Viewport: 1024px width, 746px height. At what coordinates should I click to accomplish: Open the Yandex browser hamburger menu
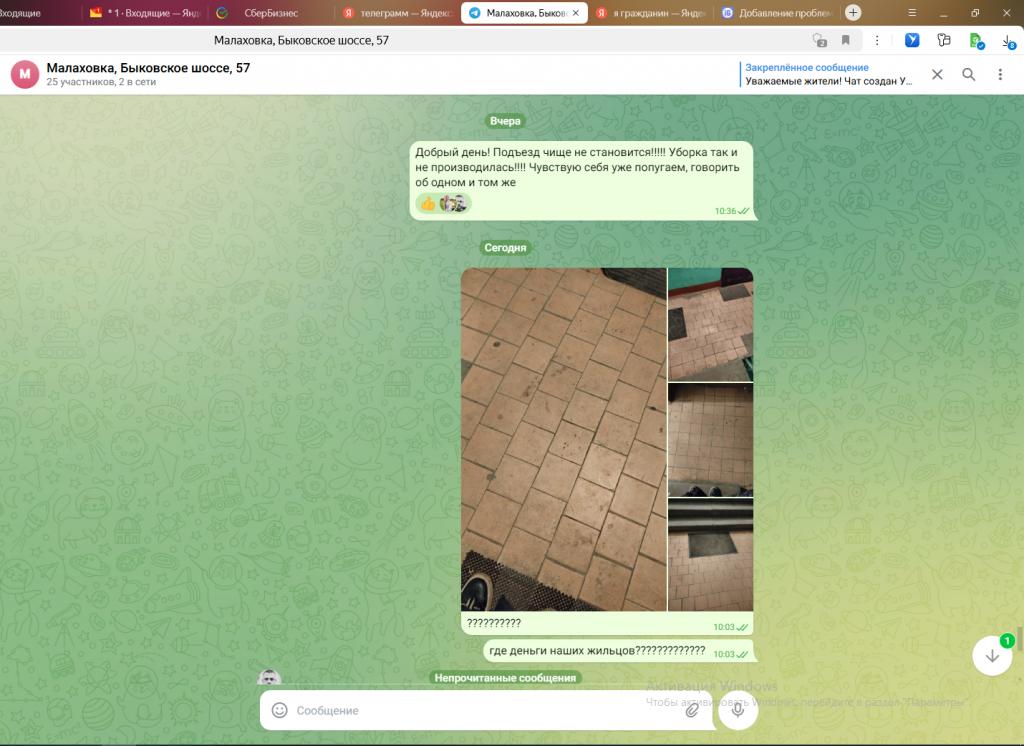pyautogui.click(x=912, y=13)
